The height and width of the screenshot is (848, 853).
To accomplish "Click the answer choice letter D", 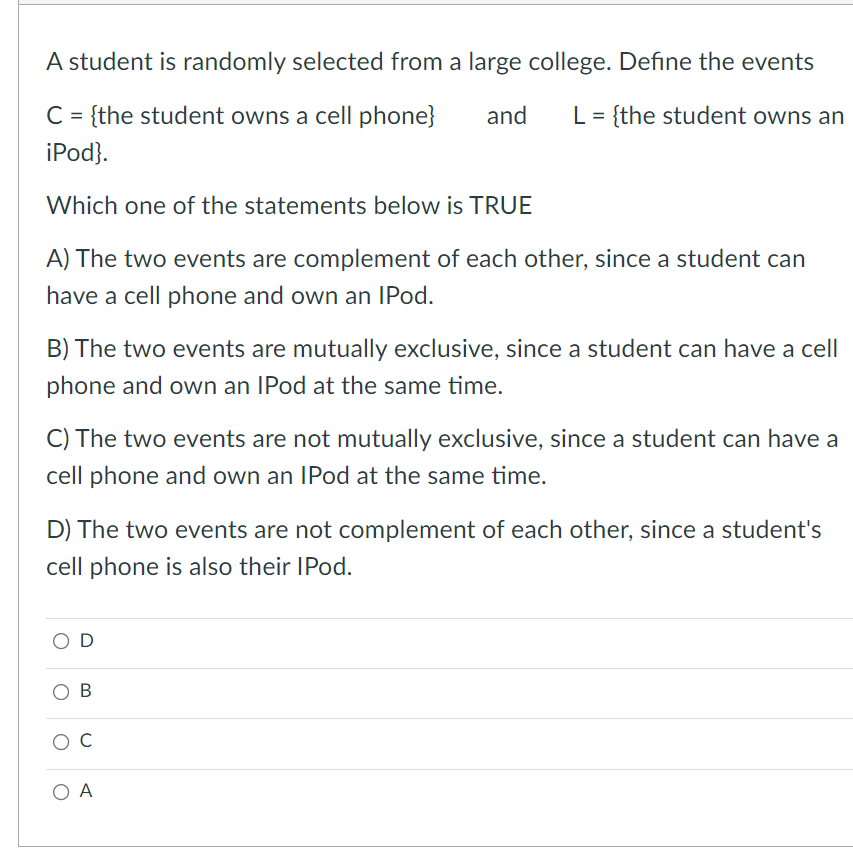I will click(84, 640).
